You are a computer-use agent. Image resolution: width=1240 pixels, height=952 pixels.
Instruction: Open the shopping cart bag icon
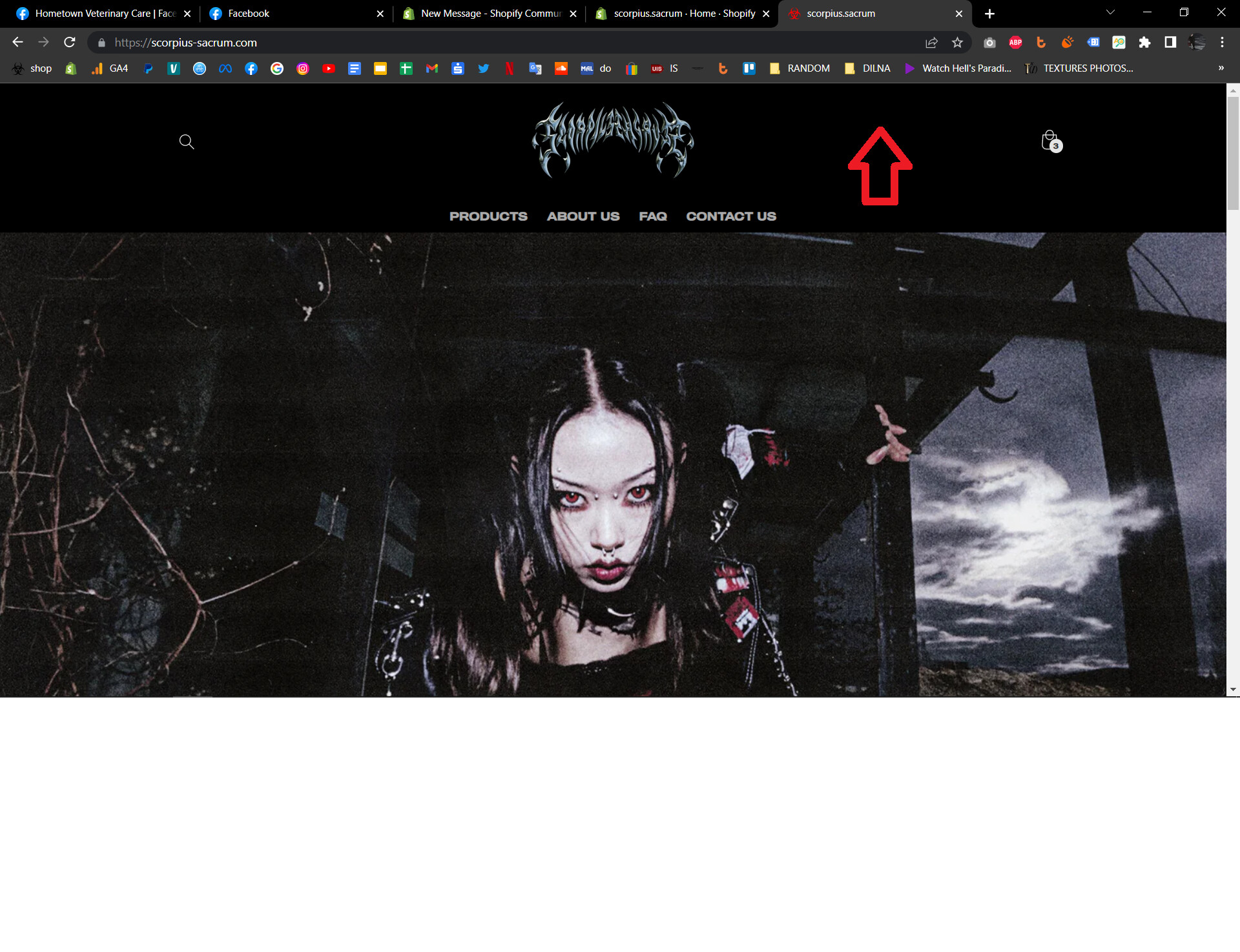(x=1050, y=141)
